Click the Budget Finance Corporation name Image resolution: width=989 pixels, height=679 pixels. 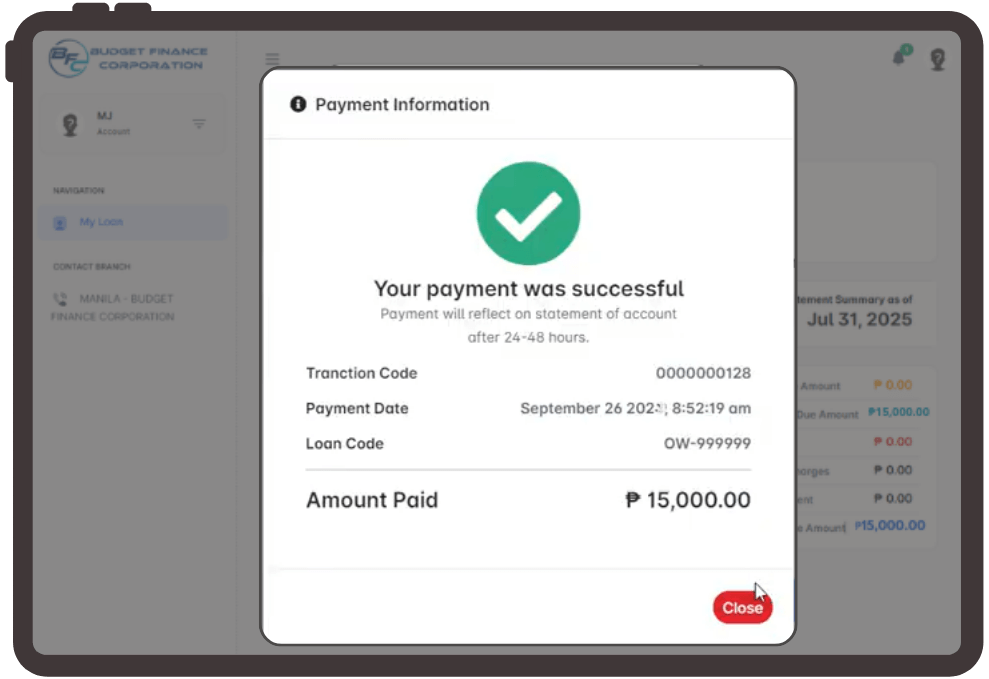pos(149,59)
